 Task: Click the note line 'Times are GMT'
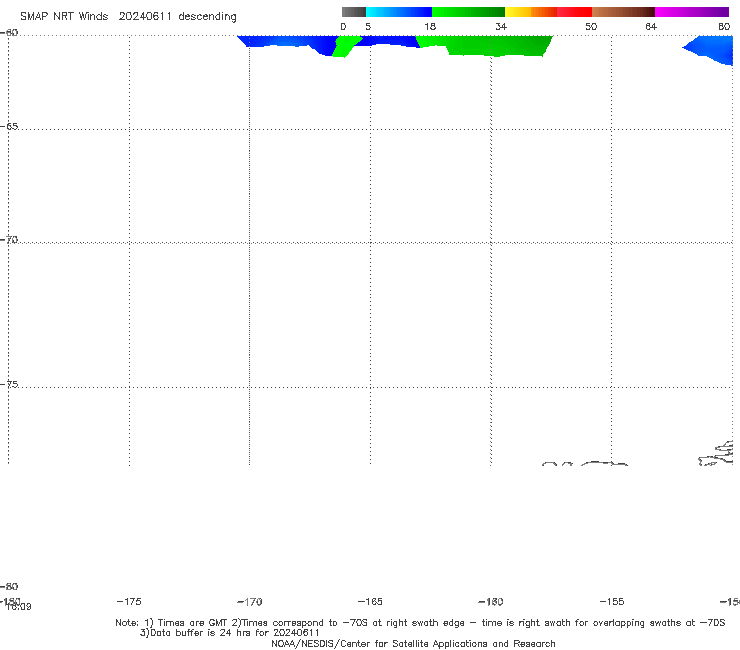point(193,623)
